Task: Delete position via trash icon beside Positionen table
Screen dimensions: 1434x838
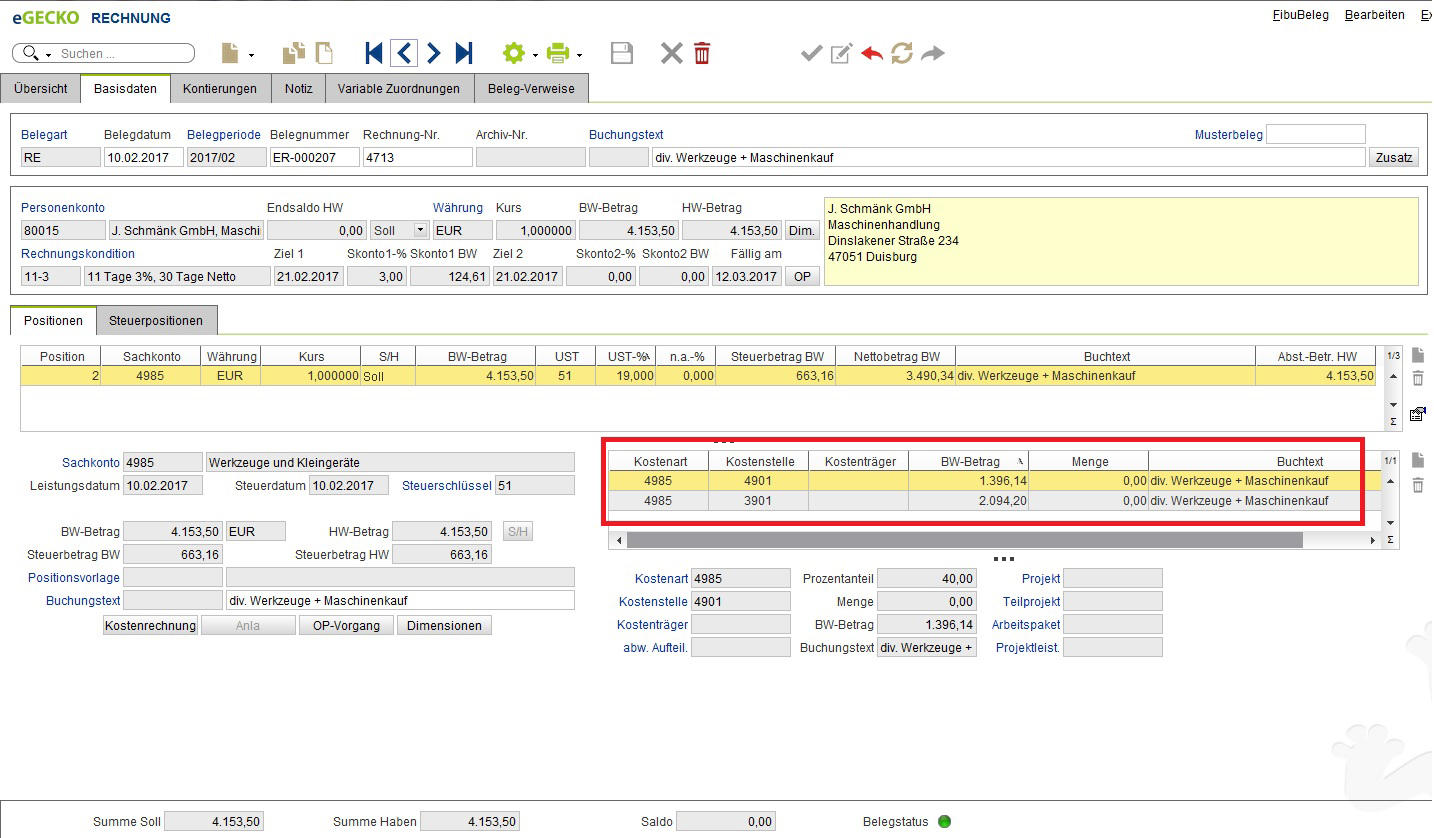Action: pos(1418,378)
